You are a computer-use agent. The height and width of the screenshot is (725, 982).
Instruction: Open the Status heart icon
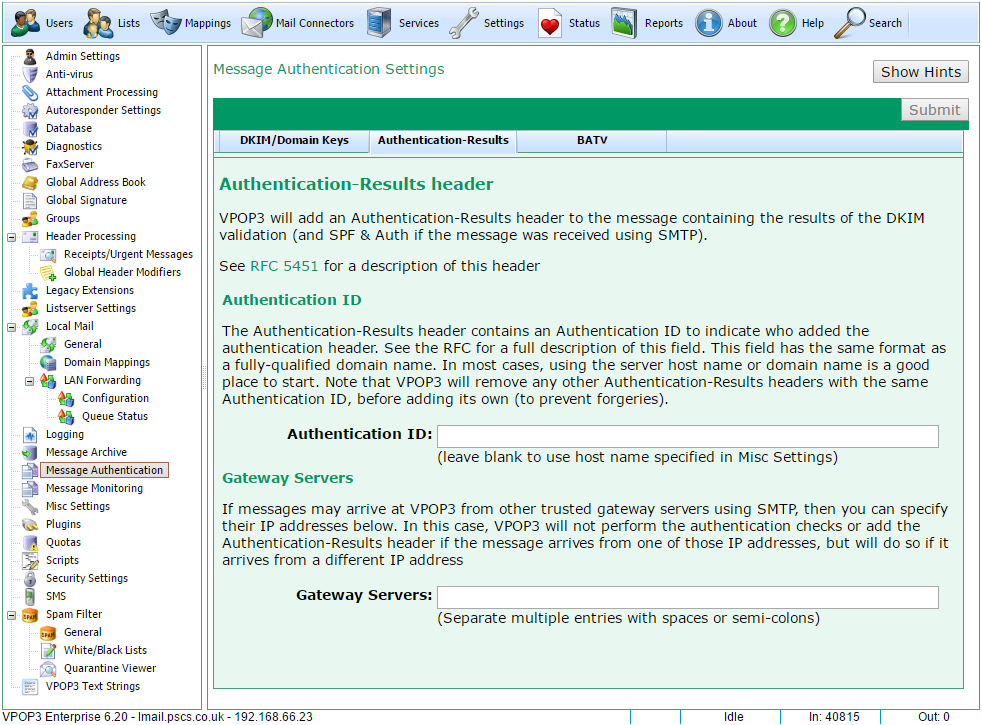point(550,23)
